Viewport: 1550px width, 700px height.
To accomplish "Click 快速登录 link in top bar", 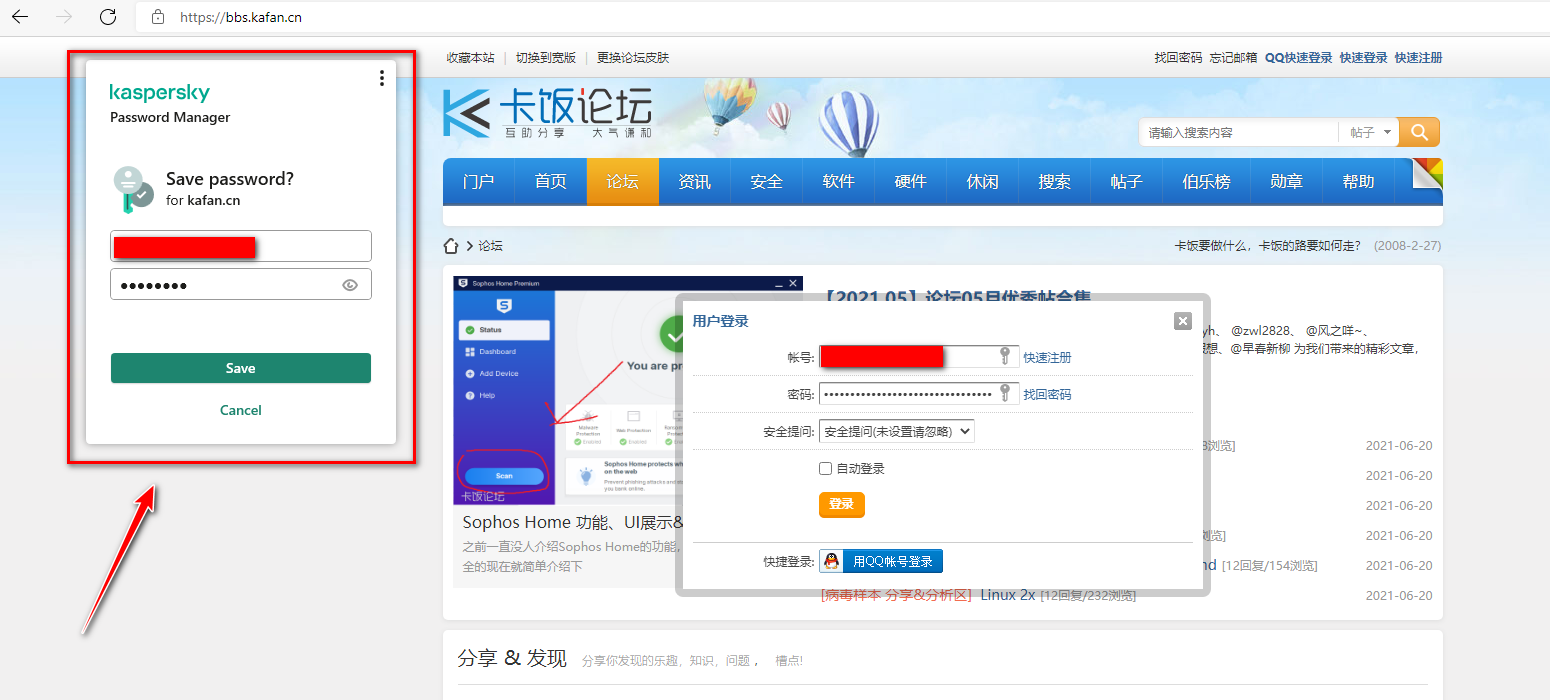I will click(x=1364, y=58).
